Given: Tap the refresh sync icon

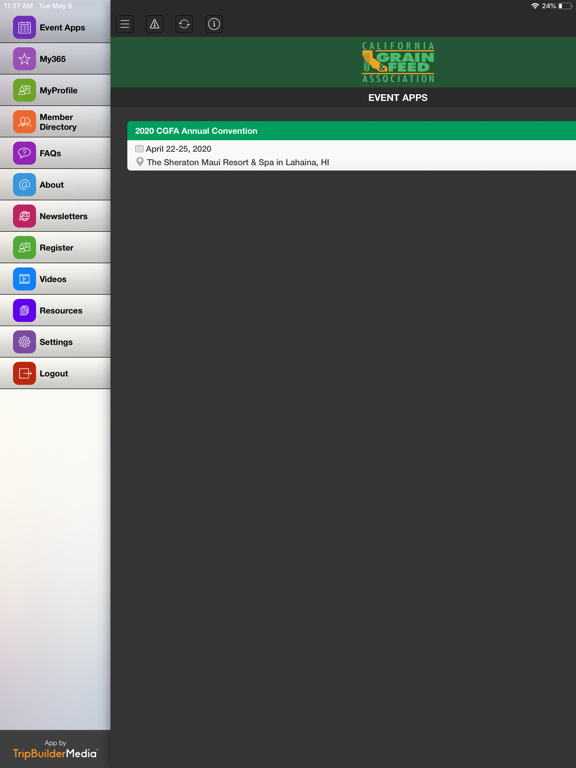Looking at the screenshot, I should click(x=184, y=24).
